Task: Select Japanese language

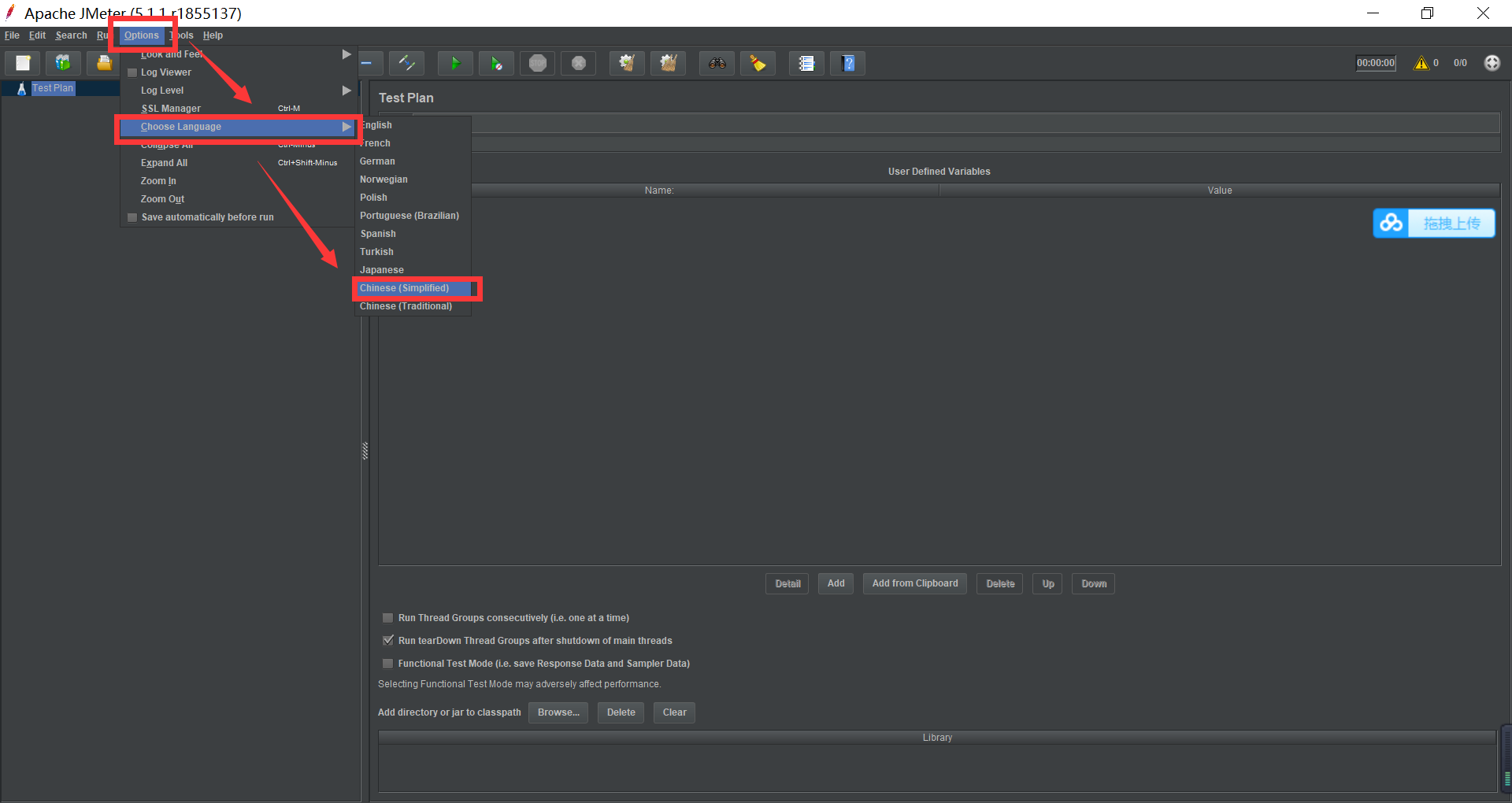Action: pyautogui.click(x=413, y=270)
